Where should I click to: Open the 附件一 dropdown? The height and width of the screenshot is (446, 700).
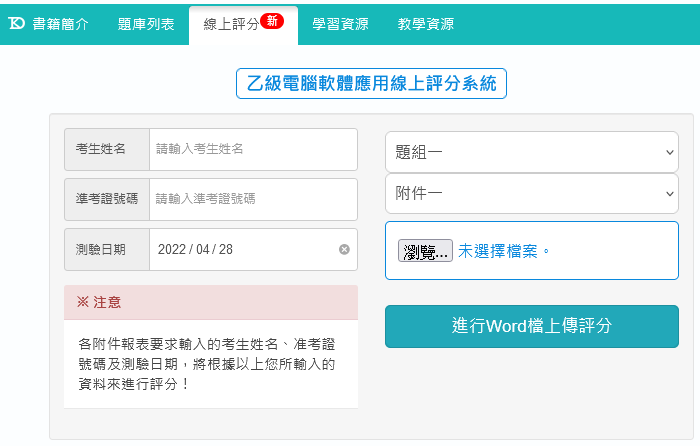point(531,193)
